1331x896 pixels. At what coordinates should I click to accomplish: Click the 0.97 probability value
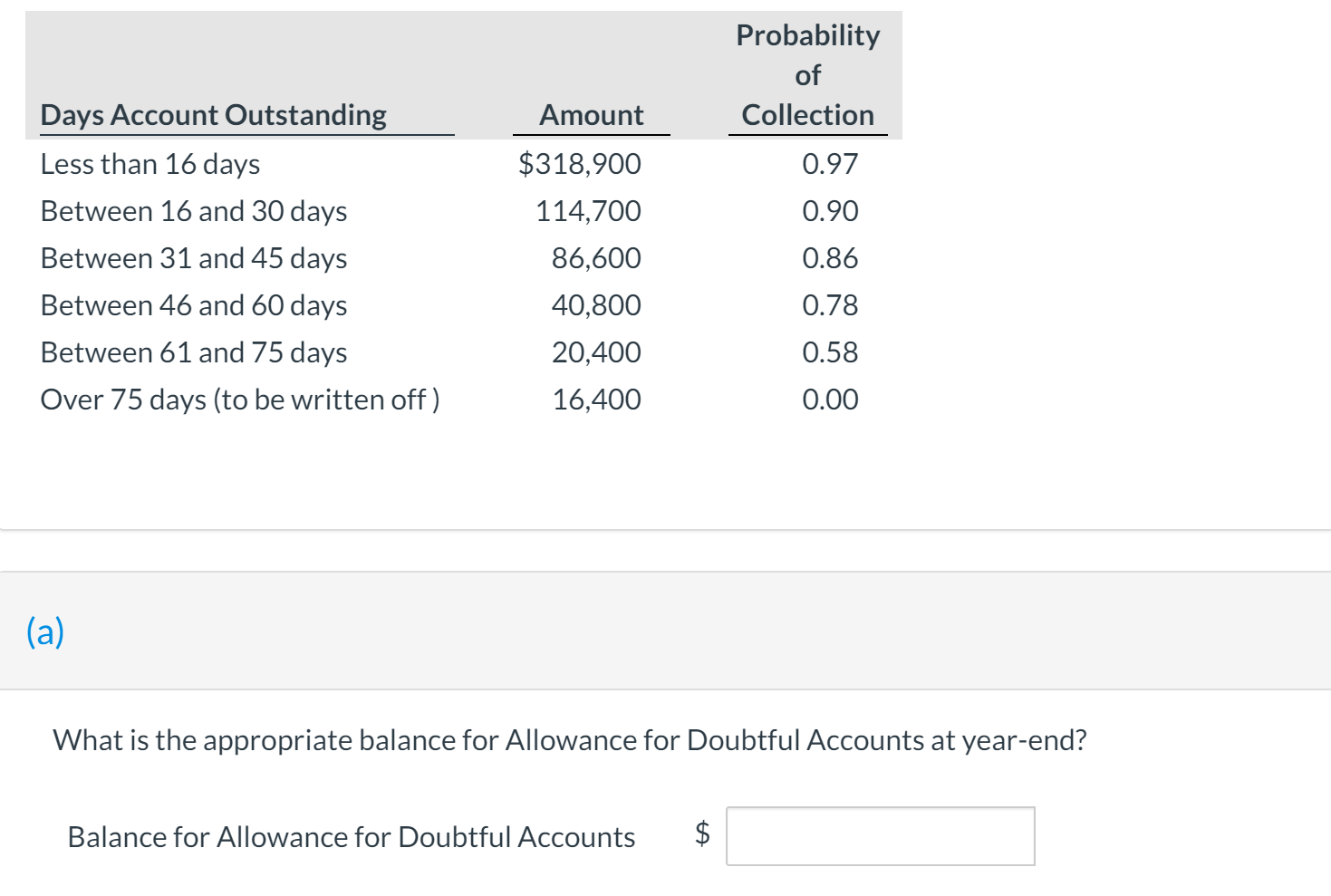pos(830,164)
